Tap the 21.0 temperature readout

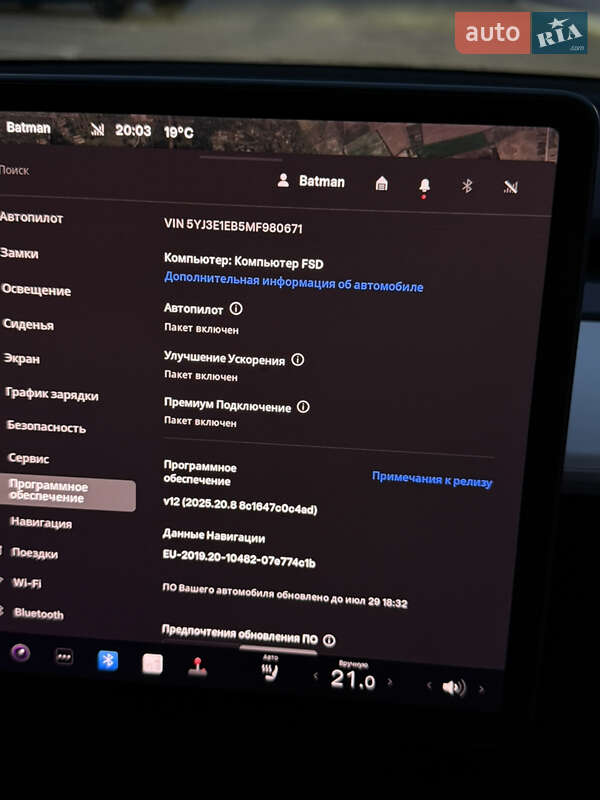(x=353, y=680)
